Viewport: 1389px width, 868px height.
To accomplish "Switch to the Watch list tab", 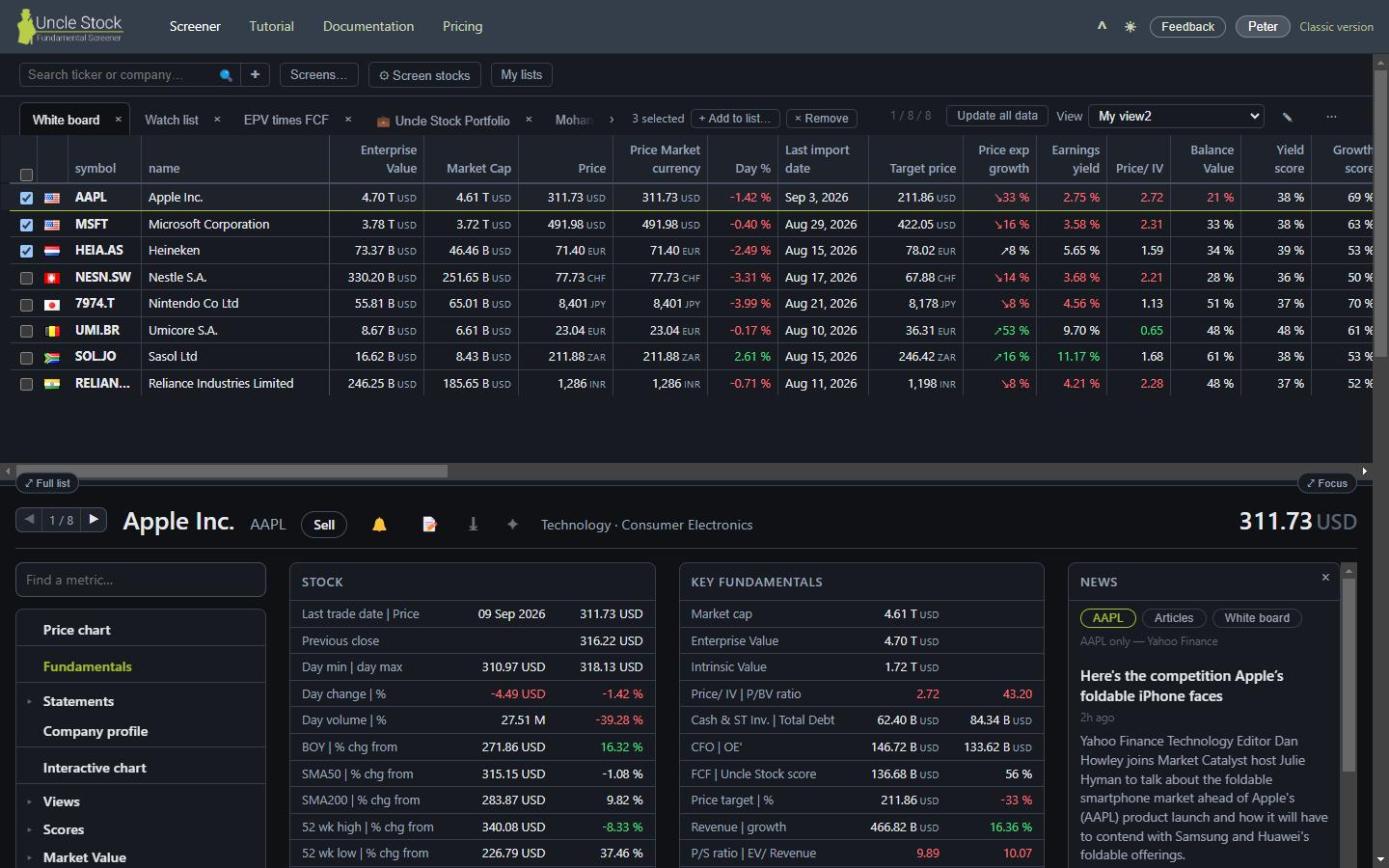I will 171,120.
